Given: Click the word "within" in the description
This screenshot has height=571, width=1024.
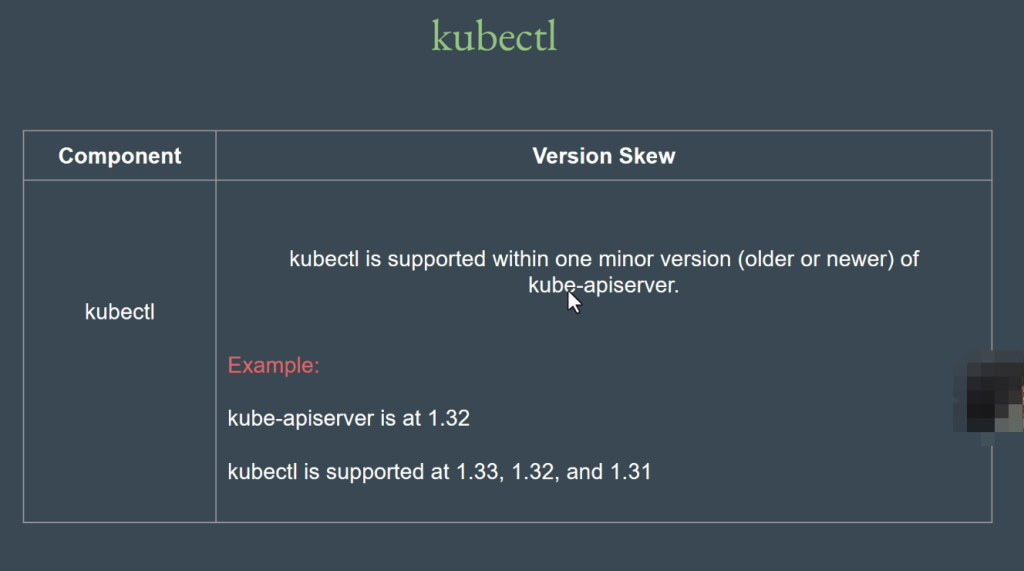Looking at the screenshot, I should (x=519, y=259).
